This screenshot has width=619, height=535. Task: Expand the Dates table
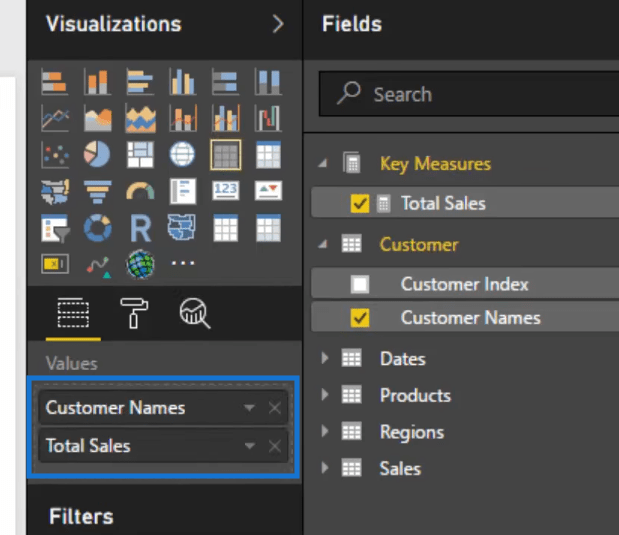point(324,359)
